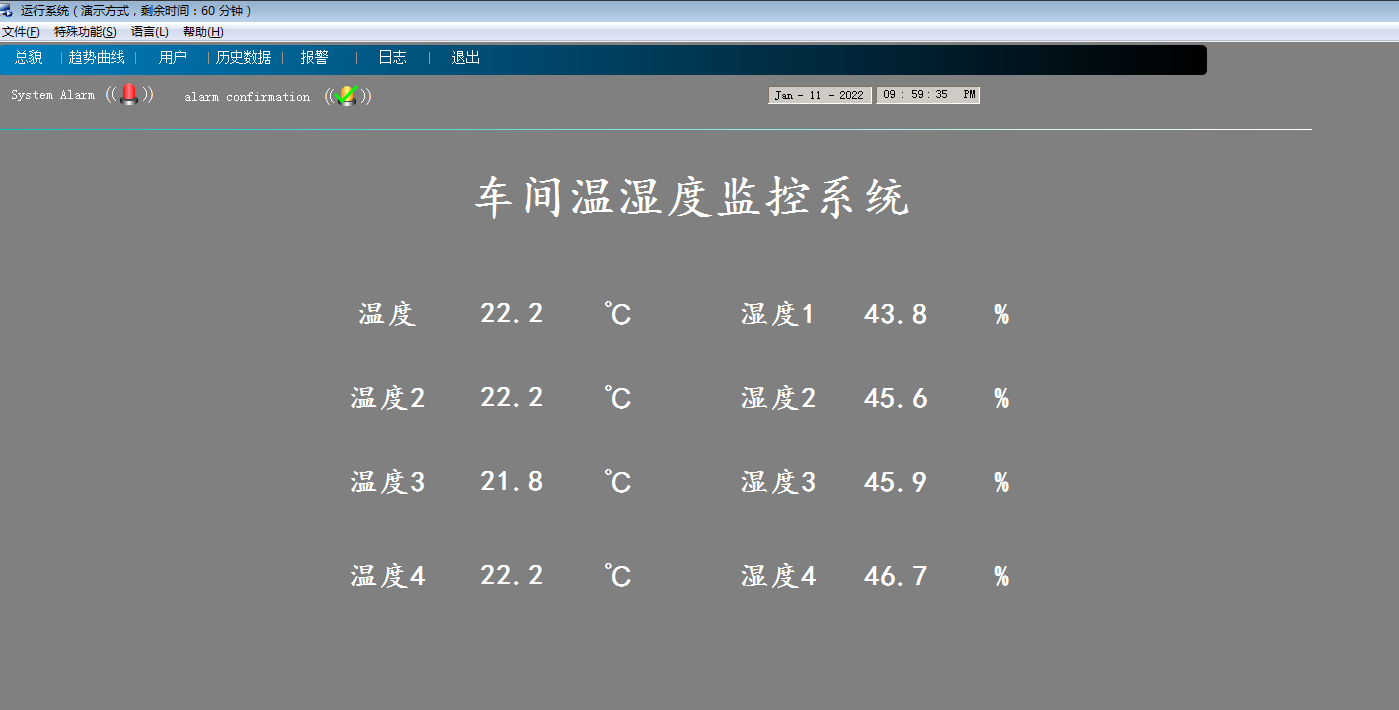Viewport: 1399px width, 710px height.
Task: Open the 帮助(H) menu
Action: click(x=203, y=32)
